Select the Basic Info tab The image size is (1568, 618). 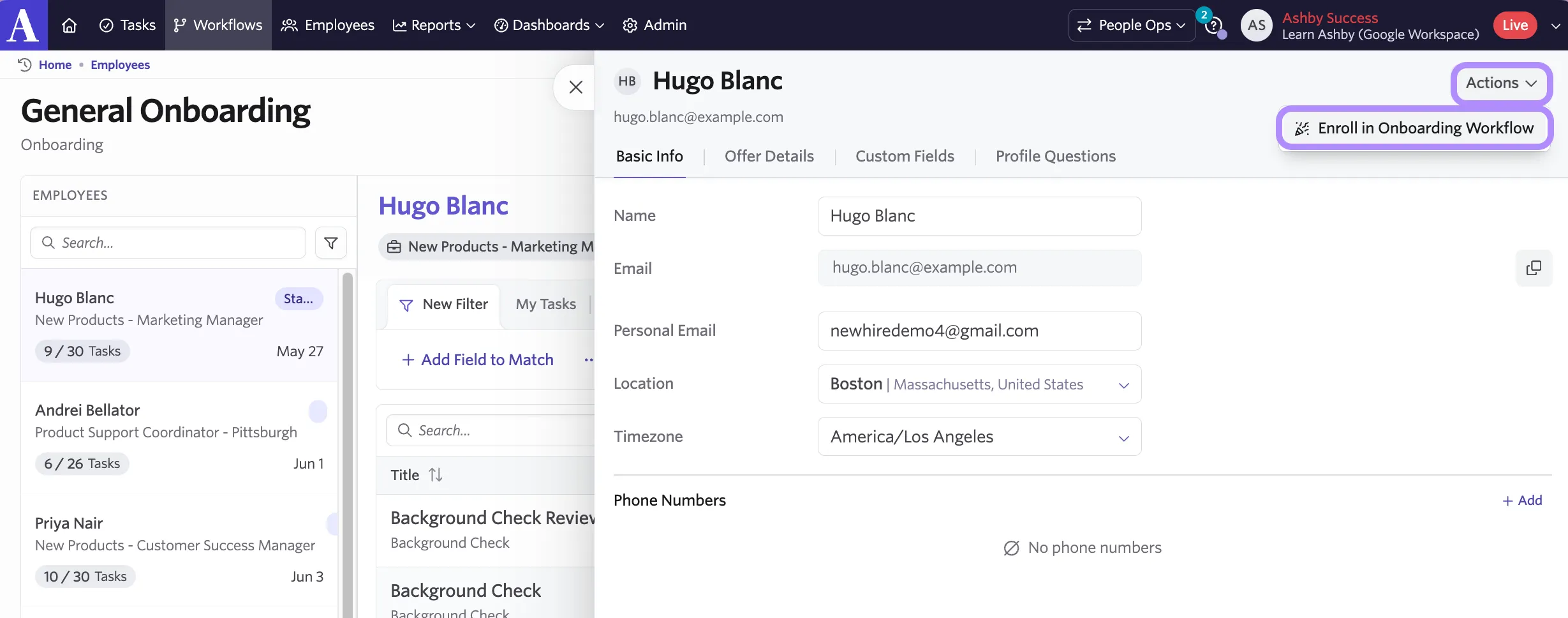(649, 156)
